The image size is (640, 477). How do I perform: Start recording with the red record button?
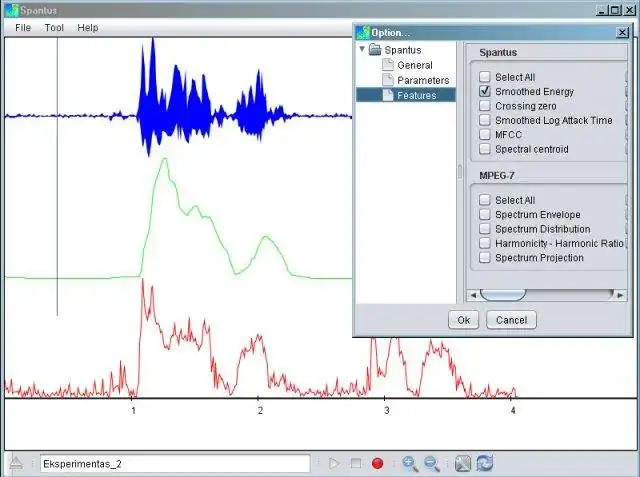[378, 464]
